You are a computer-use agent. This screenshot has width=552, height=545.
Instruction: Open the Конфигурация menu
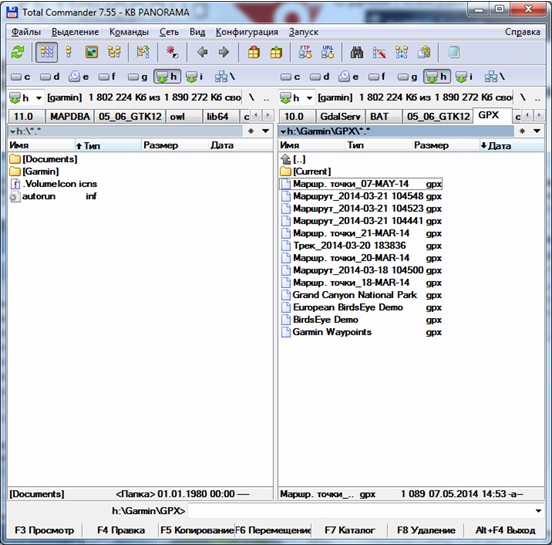pyautogui.click(x=247, y=32)
